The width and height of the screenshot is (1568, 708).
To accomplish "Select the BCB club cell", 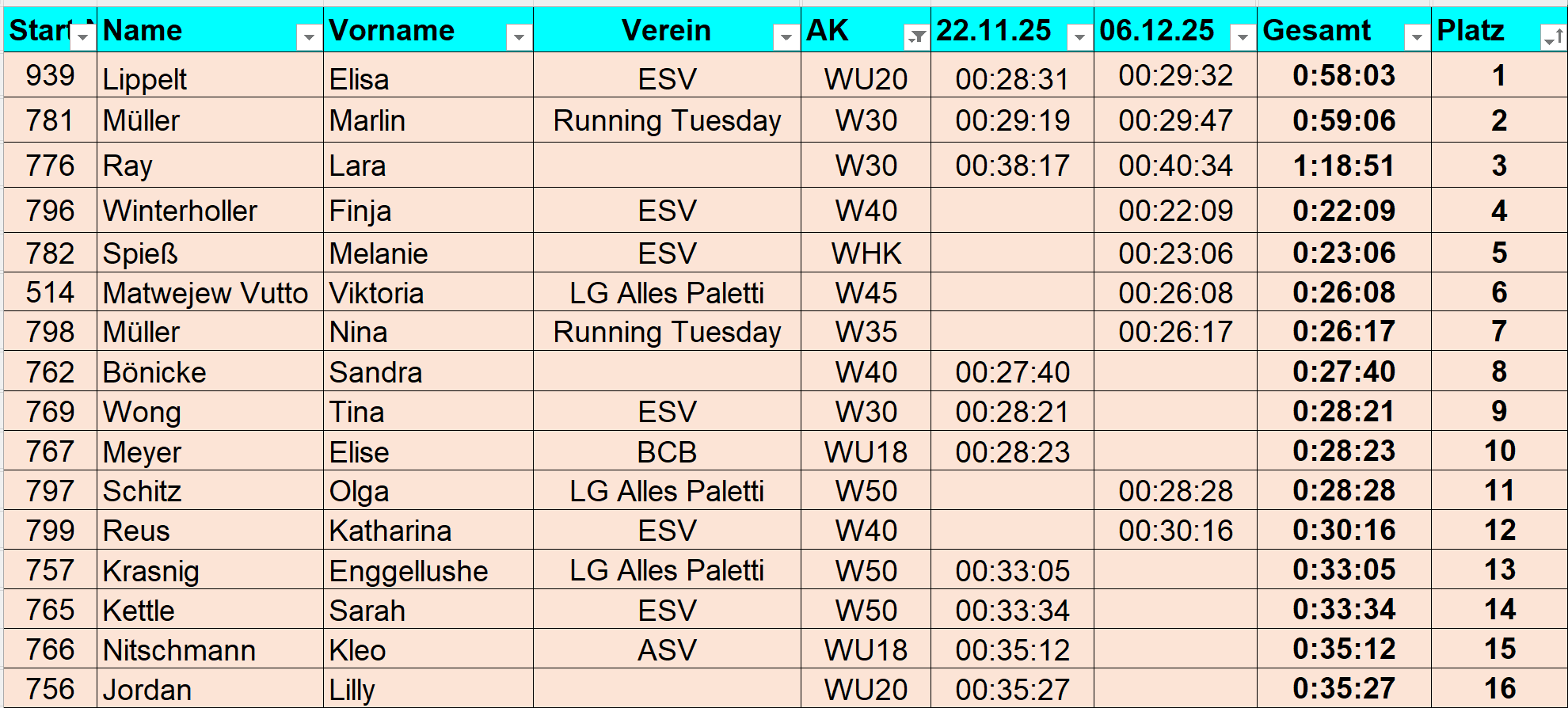I will click(667, 452).
